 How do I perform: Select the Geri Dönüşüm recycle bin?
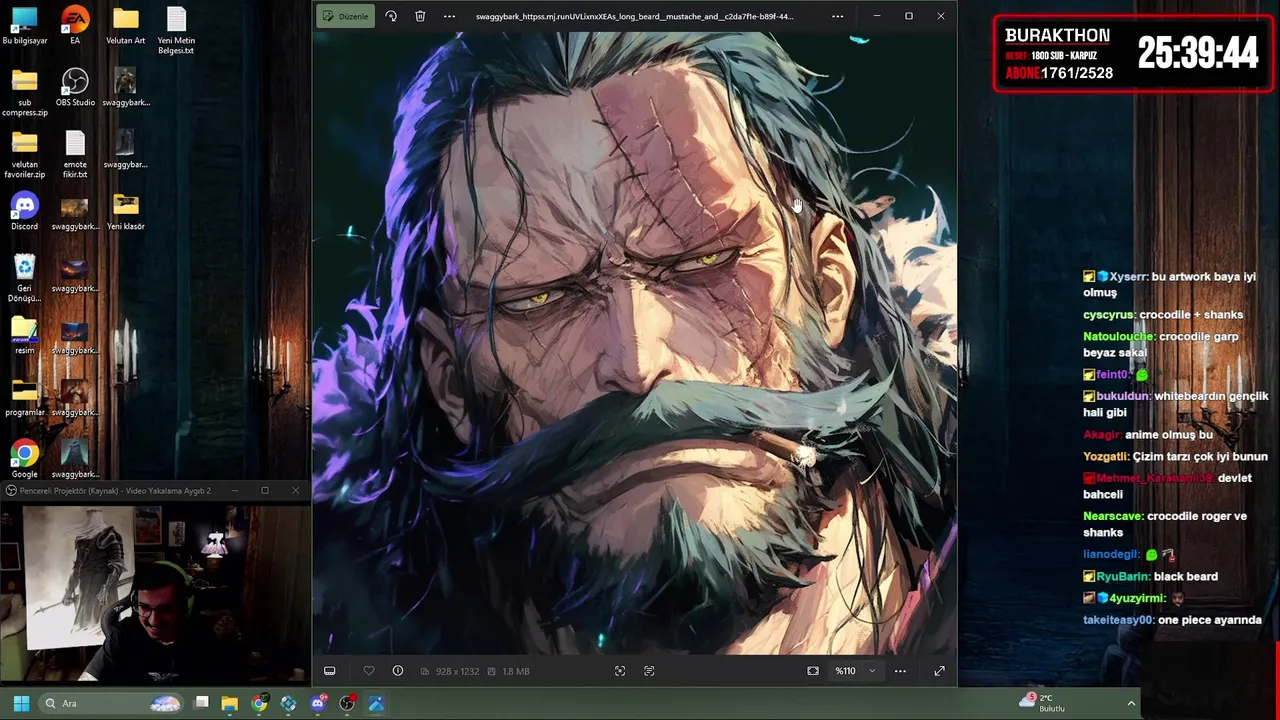tap(25, 279)
